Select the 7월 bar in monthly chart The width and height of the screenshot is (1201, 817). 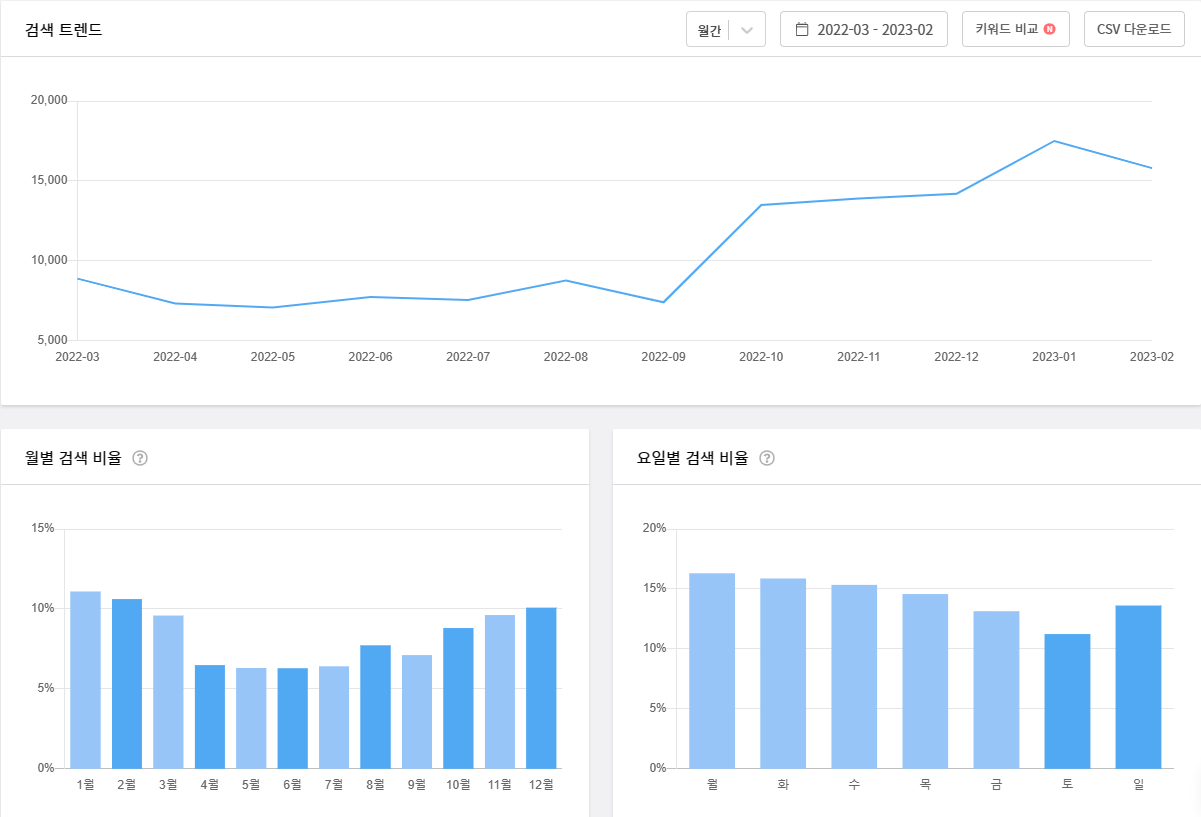point(334,717)
